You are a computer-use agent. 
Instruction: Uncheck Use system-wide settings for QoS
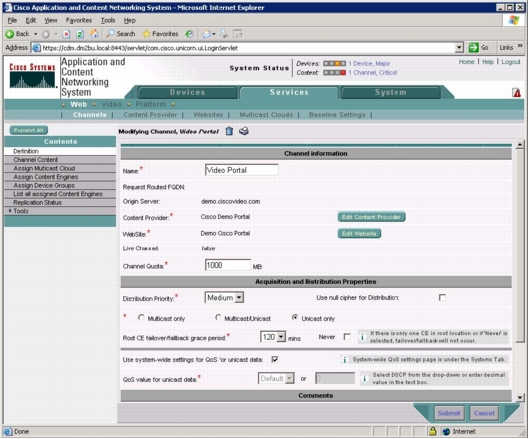(x=275, y=359)
